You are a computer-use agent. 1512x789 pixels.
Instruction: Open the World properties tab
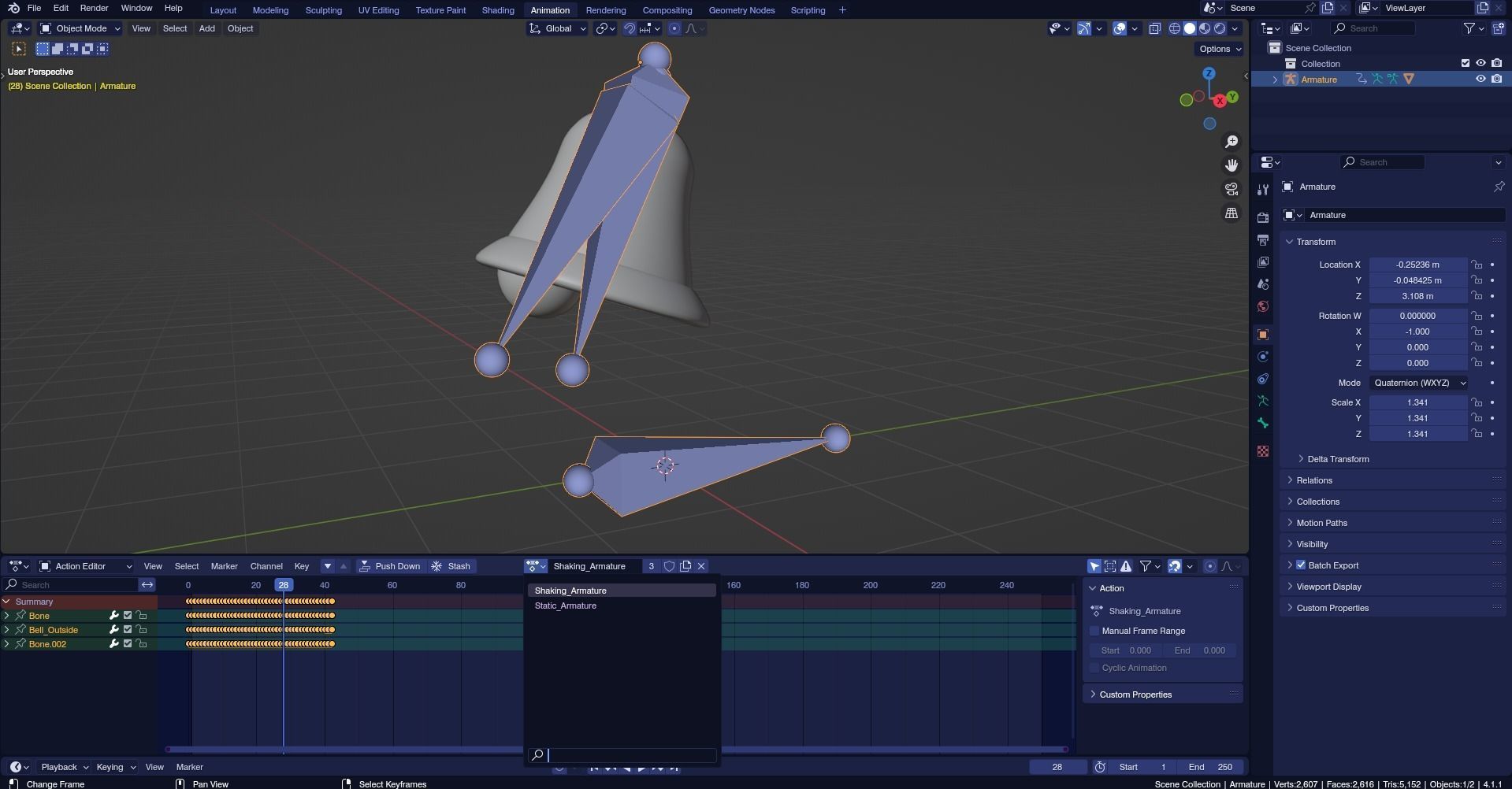click(1263, 306)
